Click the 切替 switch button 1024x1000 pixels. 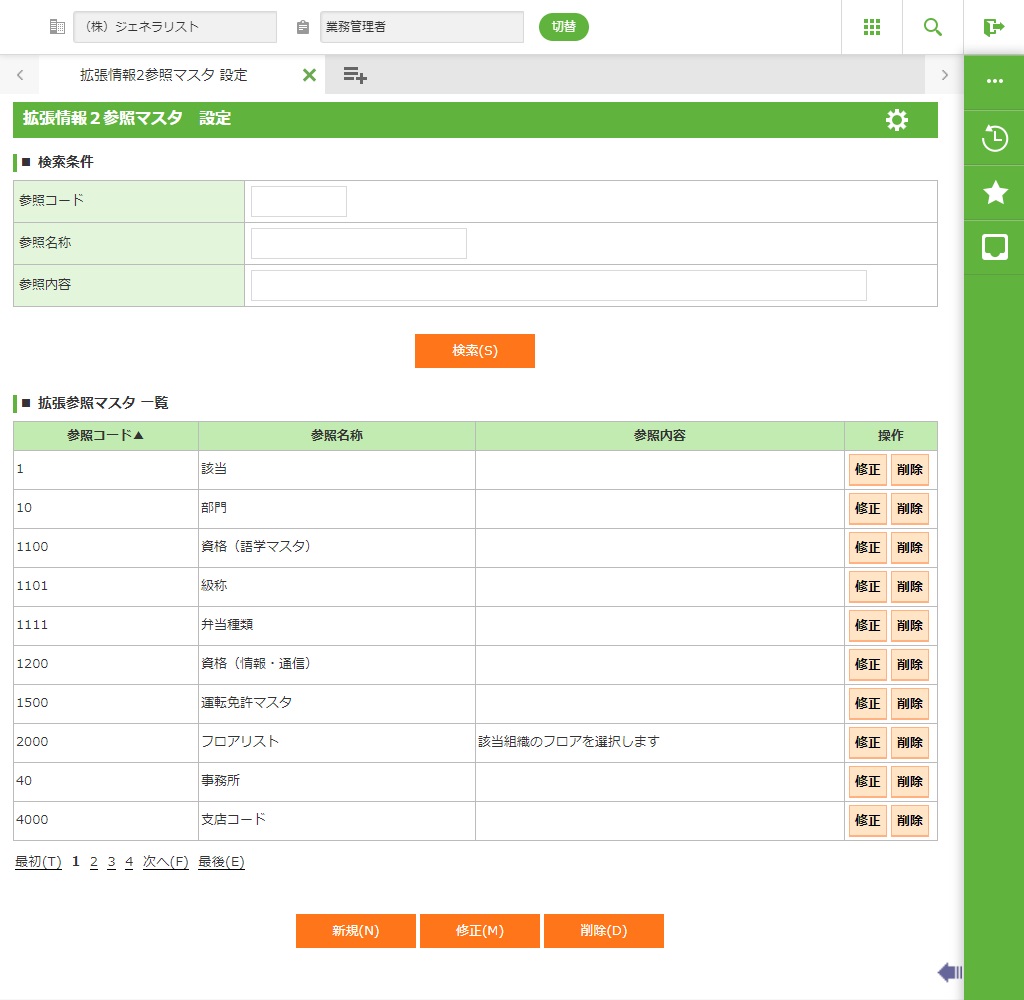click(563, 27)
